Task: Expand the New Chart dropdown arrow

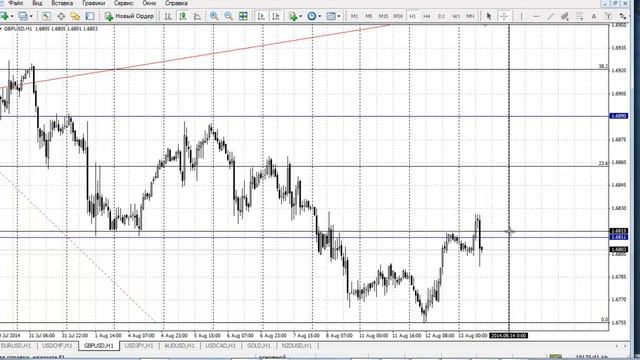Action: (x=12, y=16)
